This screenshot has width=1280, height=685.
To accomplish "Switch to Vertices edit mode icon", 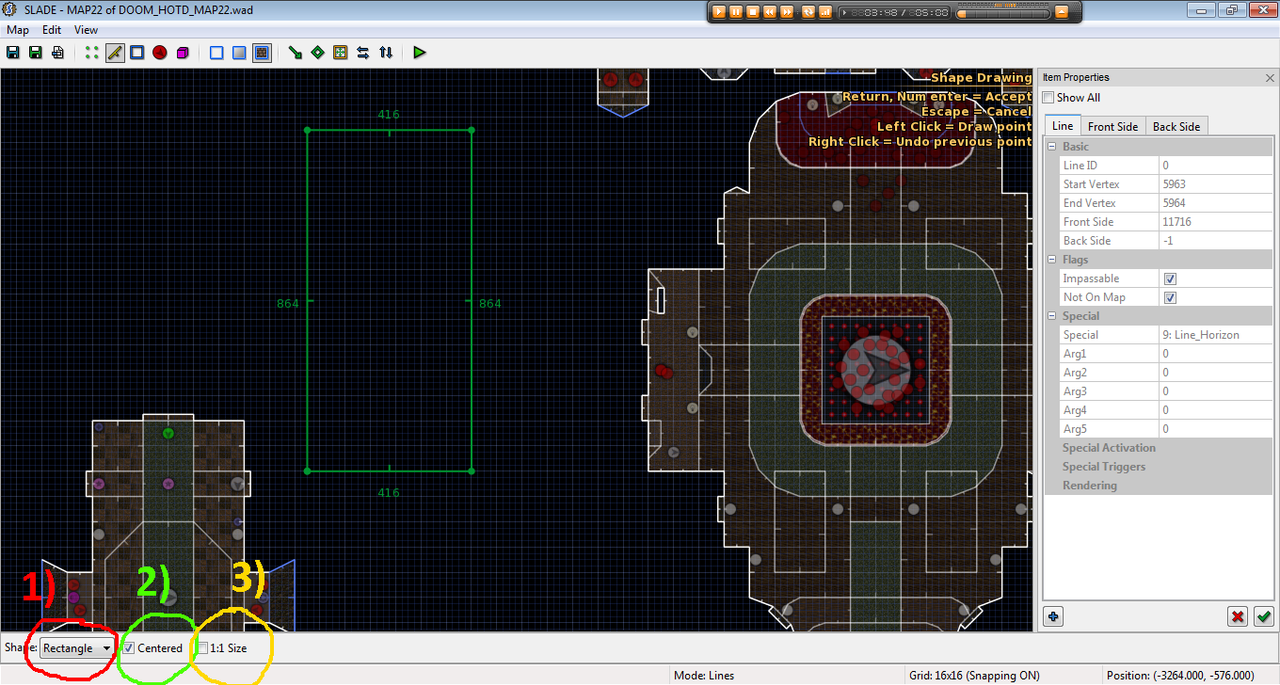I will click(x=92, y=52).
